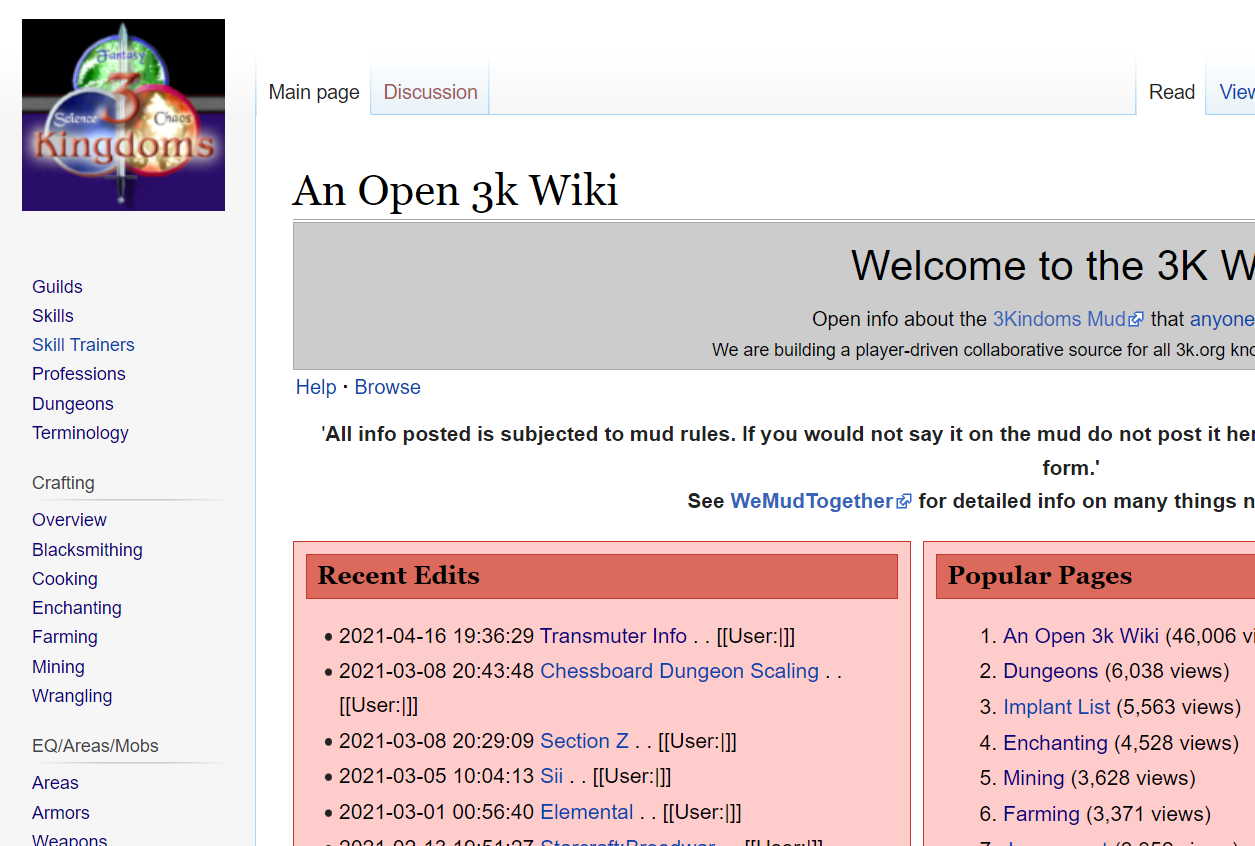Click the 3 Kingdoms wiki logo
This screenshot has width=1255, height=846.
tap(123, 115)
